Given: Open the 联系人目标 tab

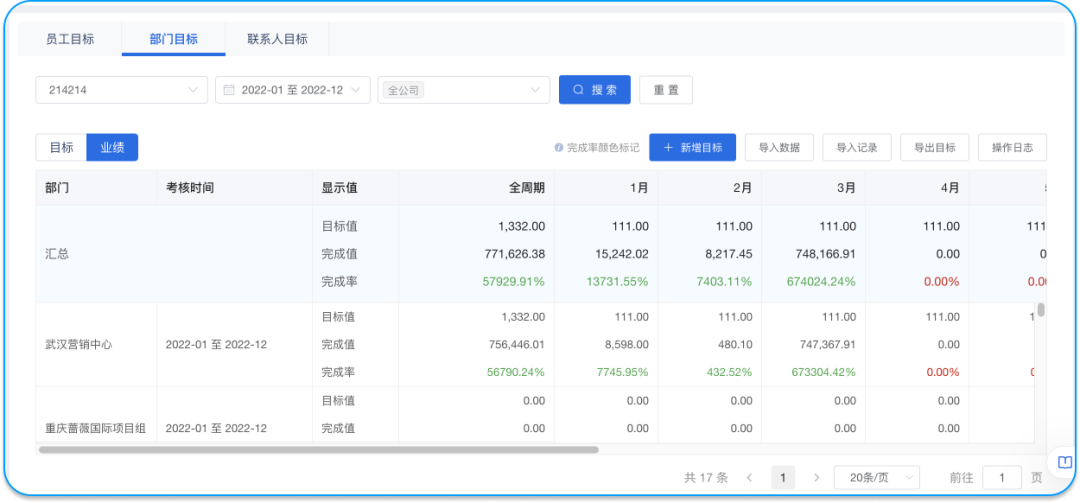Looking at the screenshot, I should coord(277,39).
